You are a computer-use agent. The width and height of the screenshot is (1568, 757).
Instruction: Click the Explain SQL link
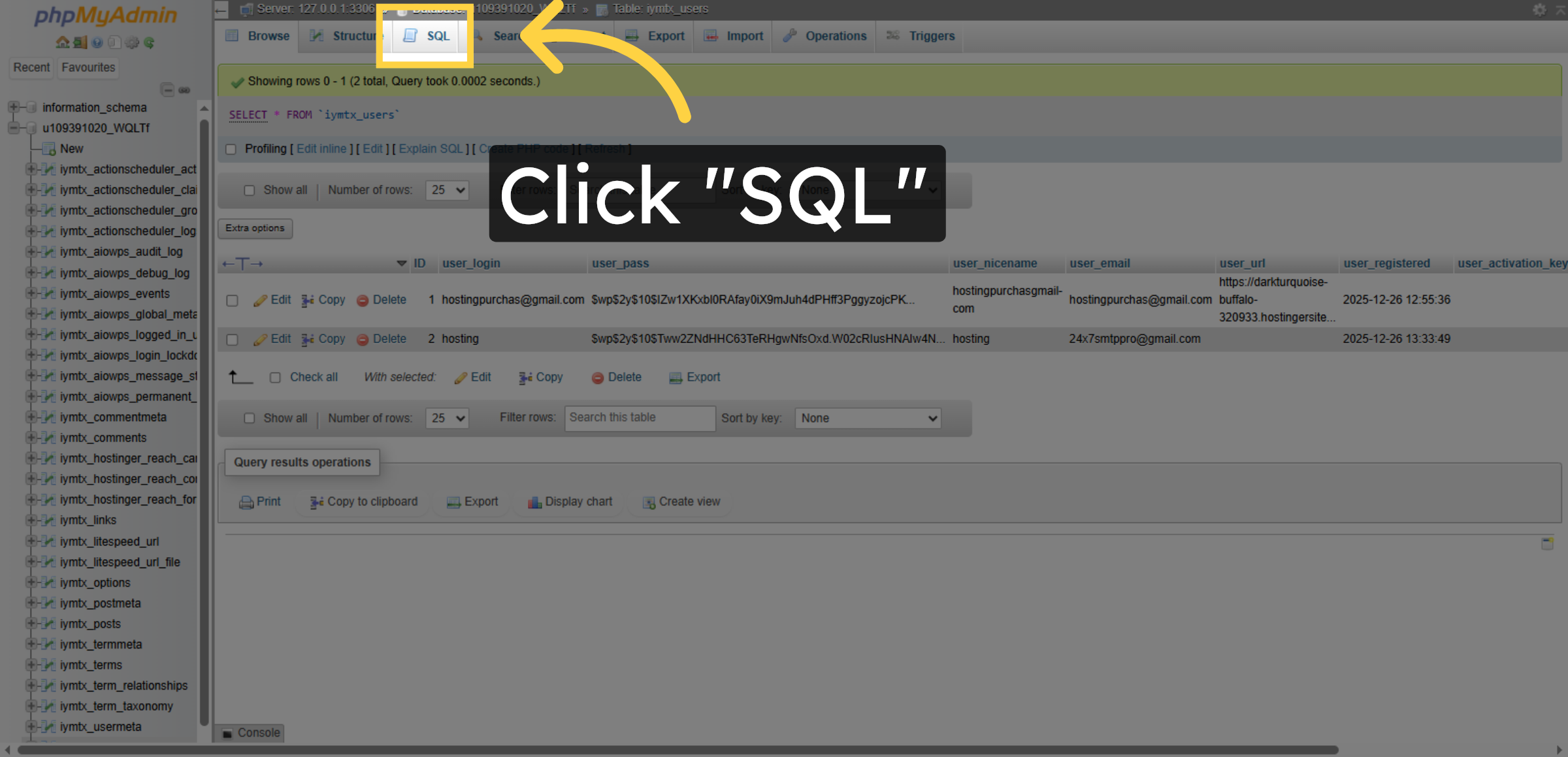pyautogui.click(x=430, y=149)
